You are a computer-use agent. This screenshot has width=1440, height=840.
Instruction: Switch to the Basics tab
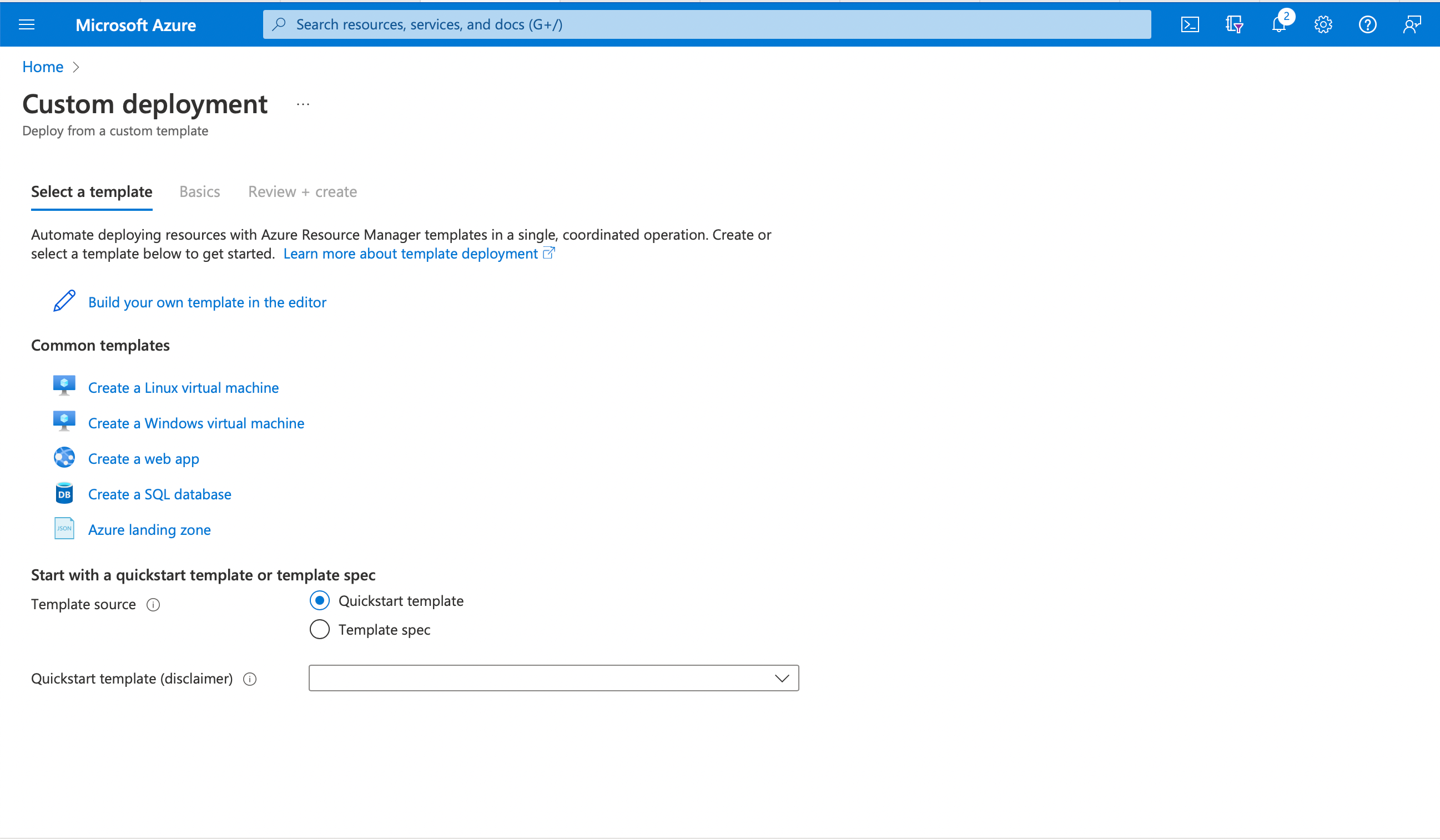pos(199,192)
